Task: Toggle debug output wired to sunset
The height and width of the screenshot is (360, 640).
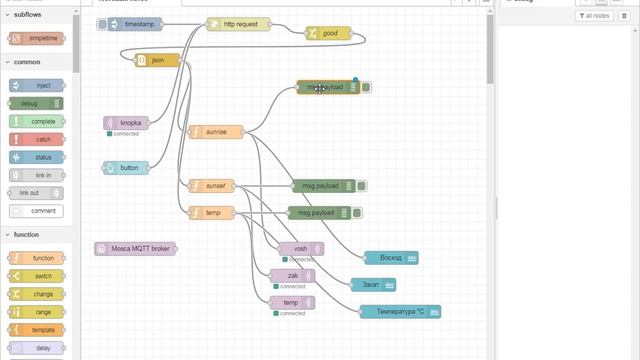Action: tap(361, 186)
